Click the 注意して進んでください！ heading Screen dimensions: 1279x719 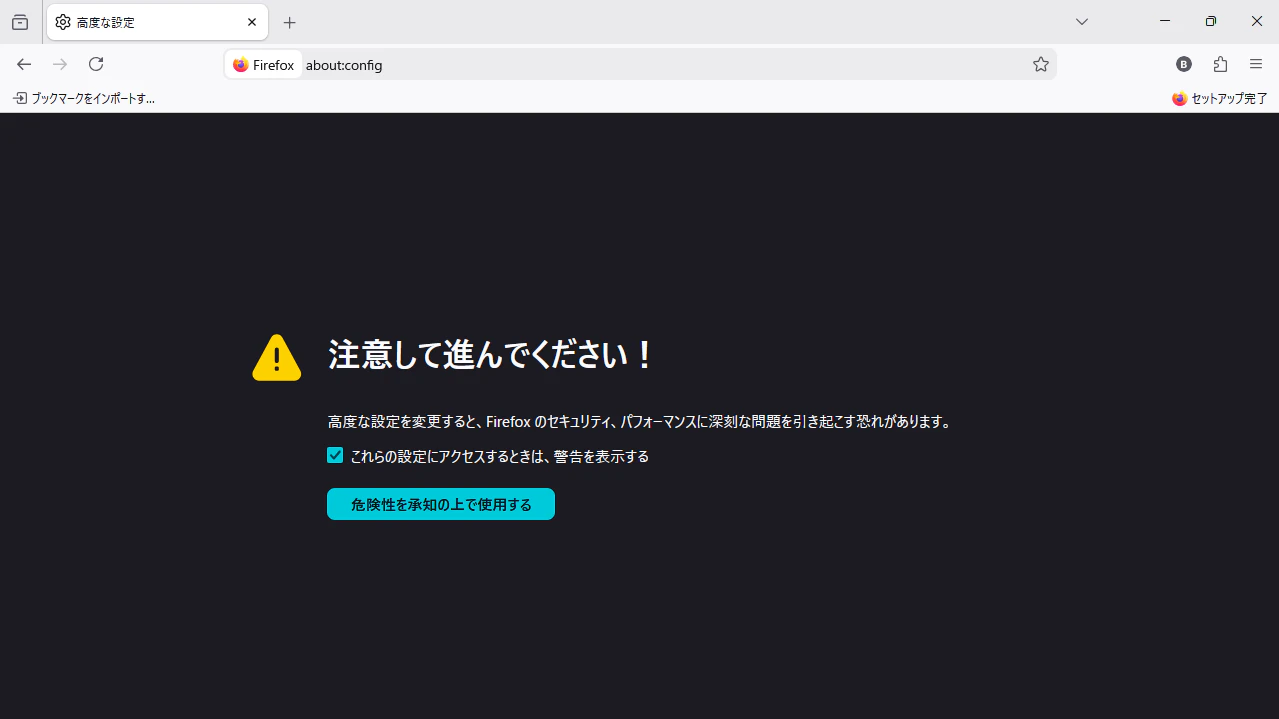pos(491,355)
